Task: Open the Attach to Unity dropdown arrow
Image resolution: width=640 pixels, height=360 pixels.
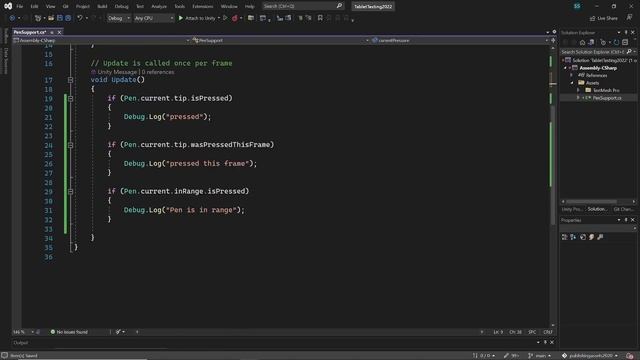Action: coord(219,18)
